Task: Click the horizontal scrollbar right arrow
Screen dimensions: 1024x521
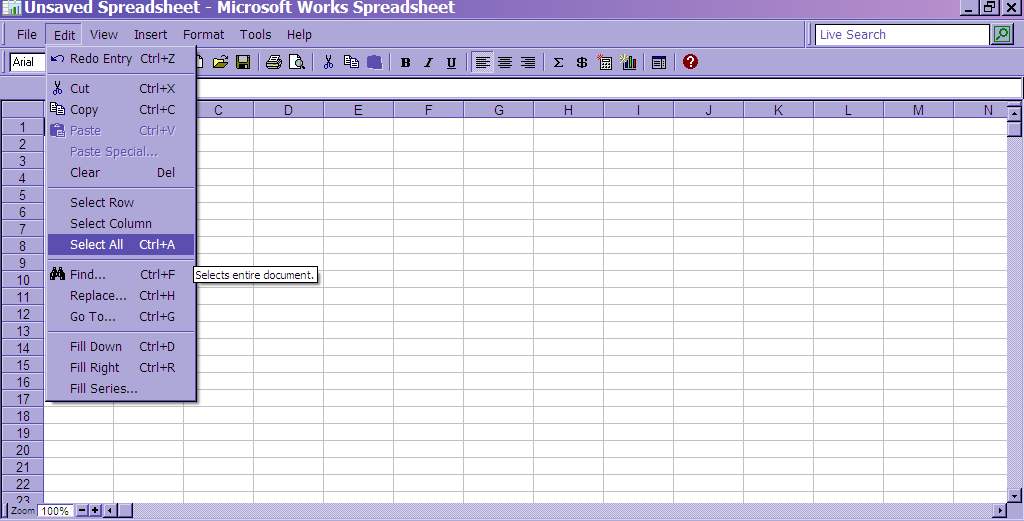Action: 1000,510
